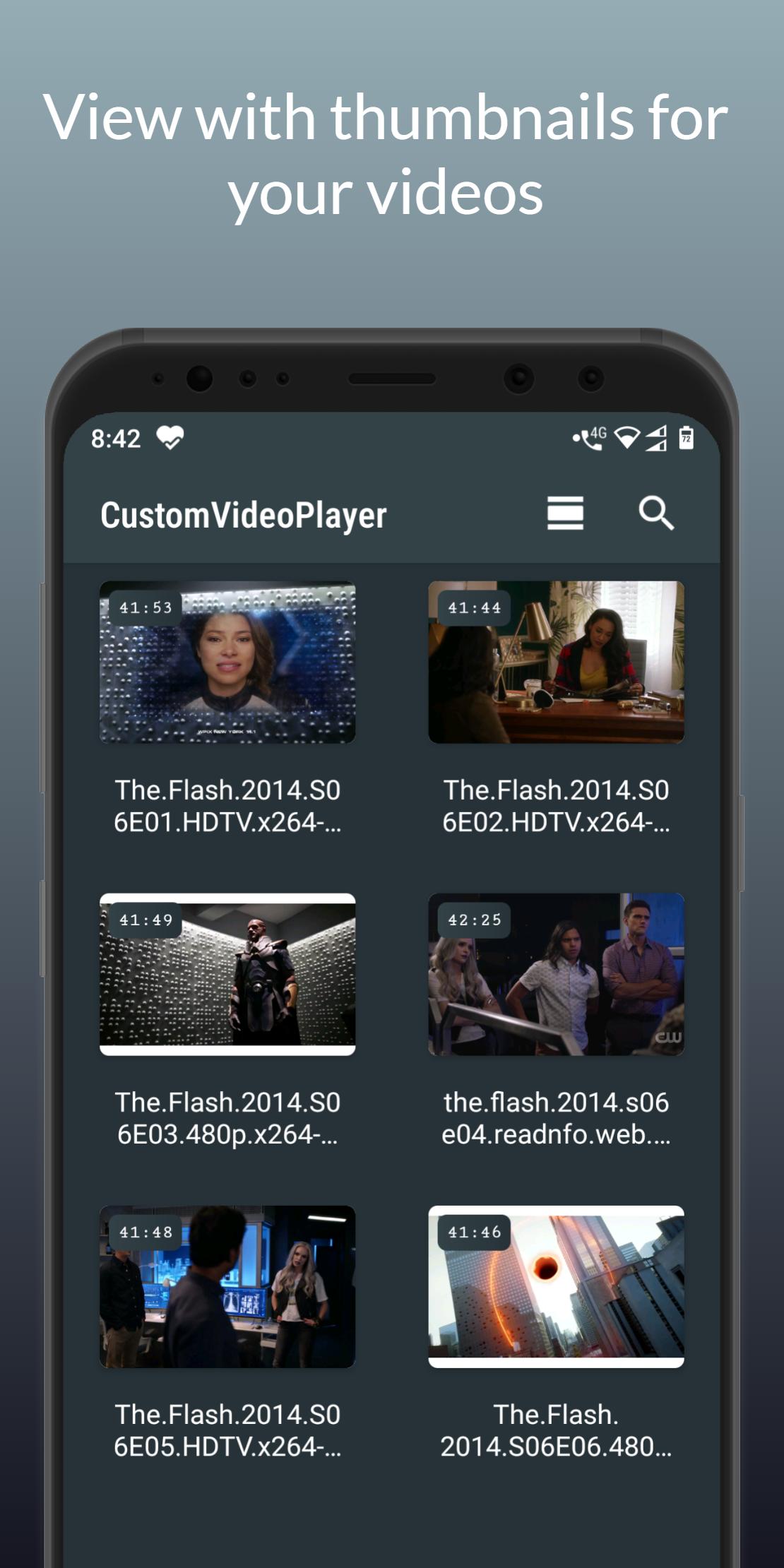Open the S06E02 video thumbnail
This screenshot has width=784, height=1568.
click(x=556, y=662)
